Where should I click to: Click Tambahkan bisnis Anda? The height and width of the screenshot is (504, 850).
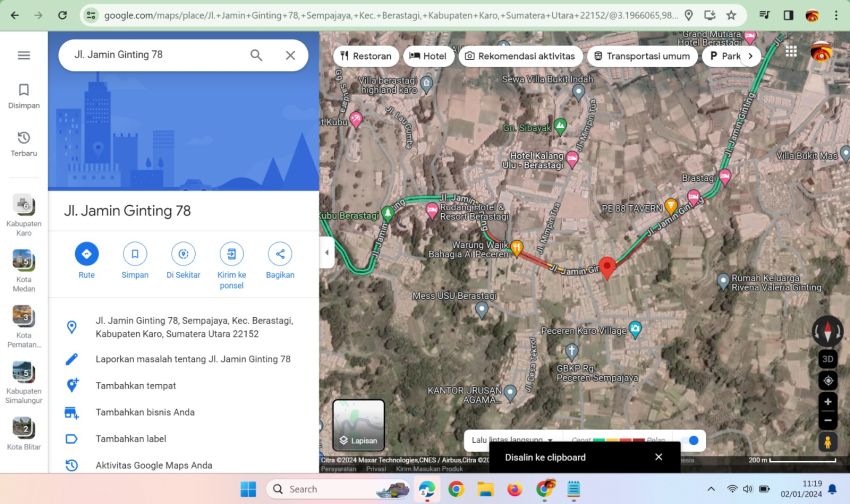tap(184, 412)
